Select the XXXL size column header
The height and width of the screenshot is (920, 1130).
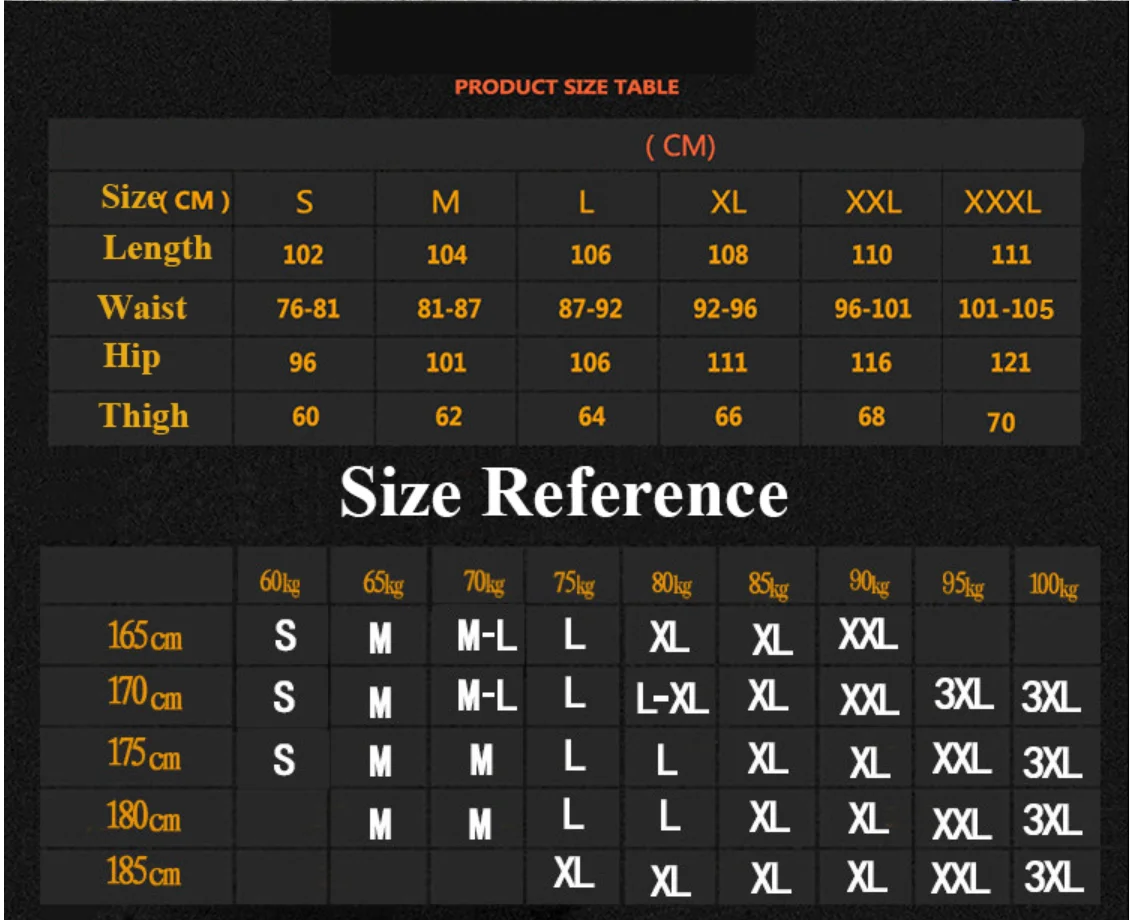1002,202
